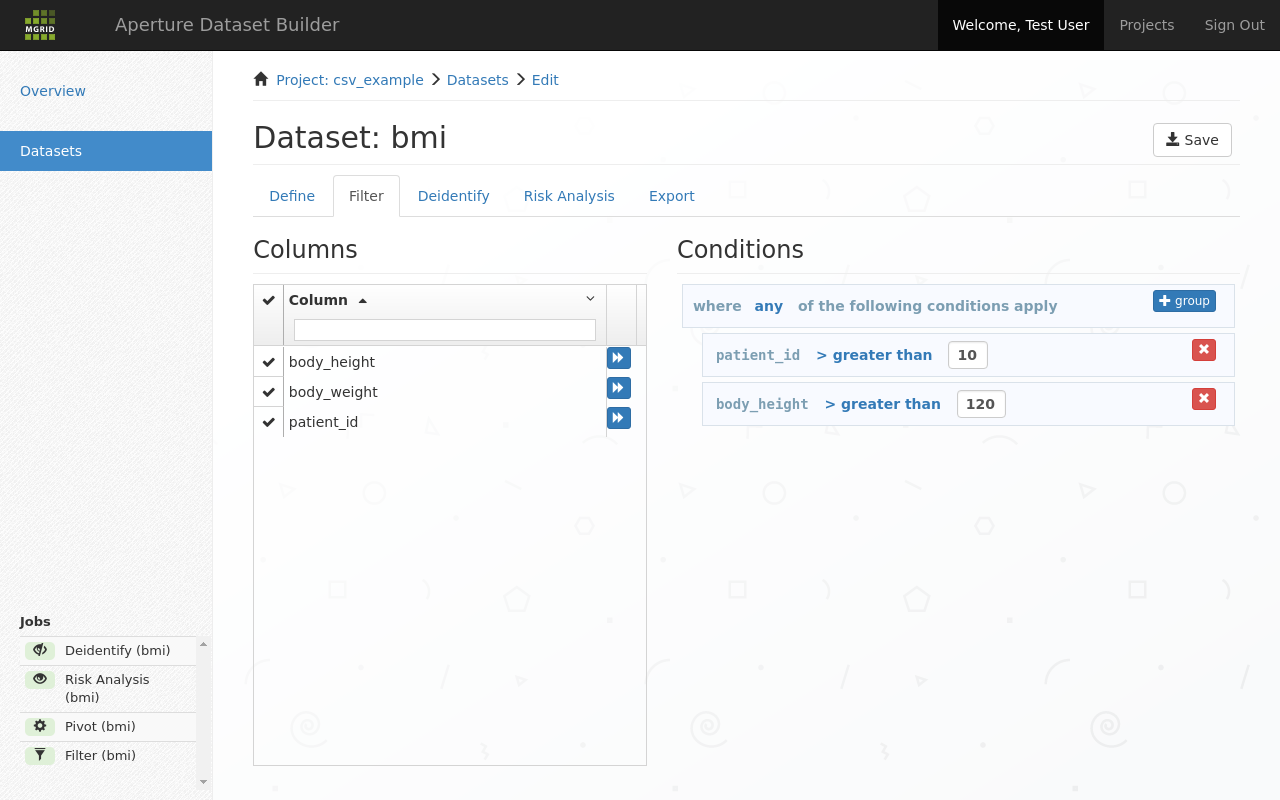Go to Project: csv_example breadcrumb
The height and width of the screenshot is (800, 1280).
tap(350, 80)
